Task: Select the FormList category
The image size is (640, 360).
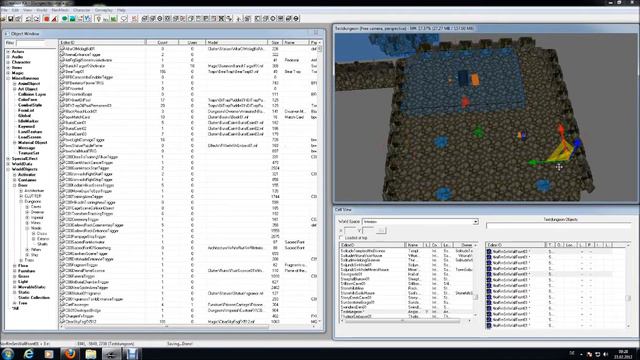Action: click(26, 110)
